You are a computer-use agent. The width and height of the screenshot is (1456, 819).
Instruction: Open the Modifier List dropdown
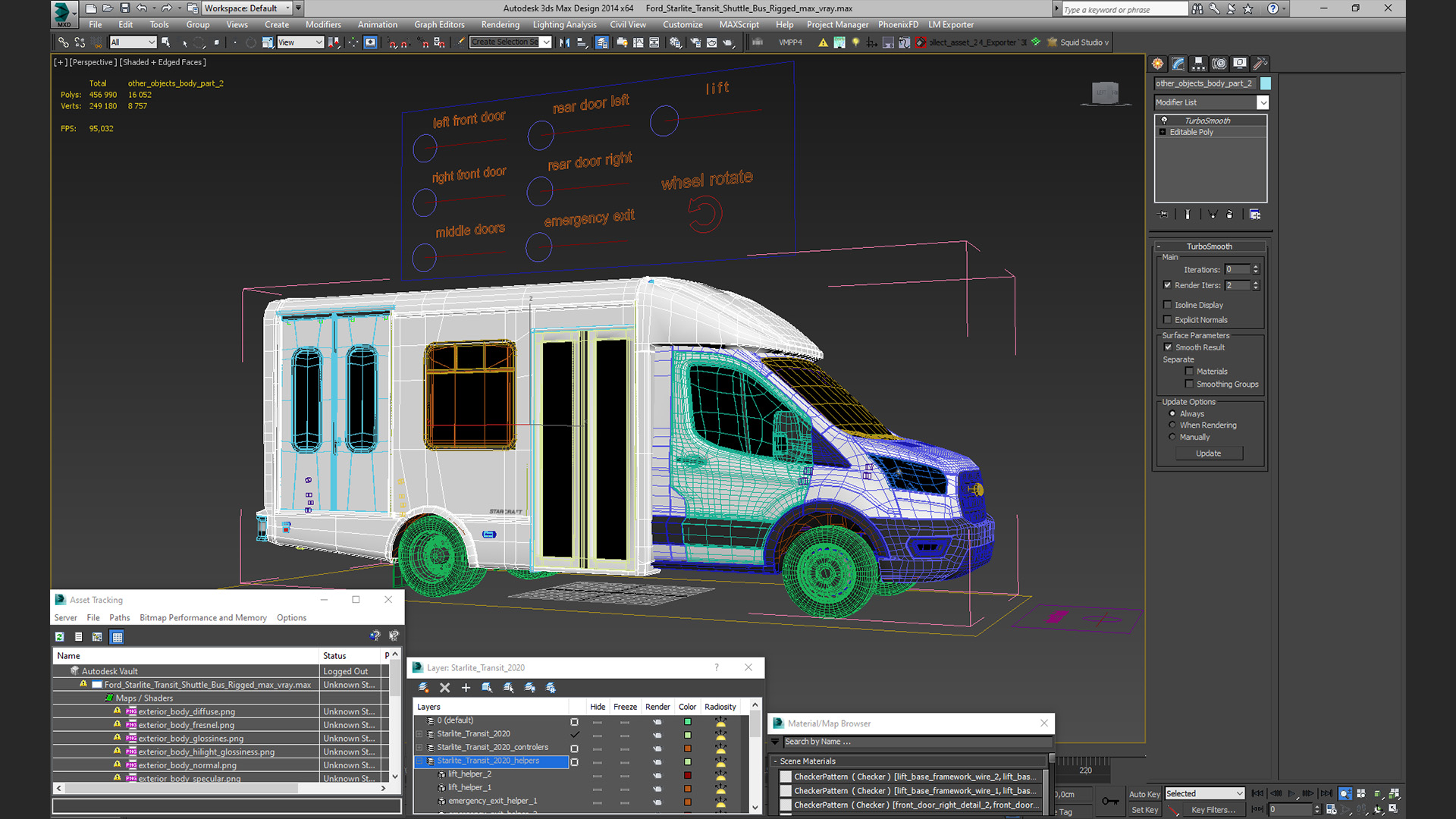coord(1211,102)
